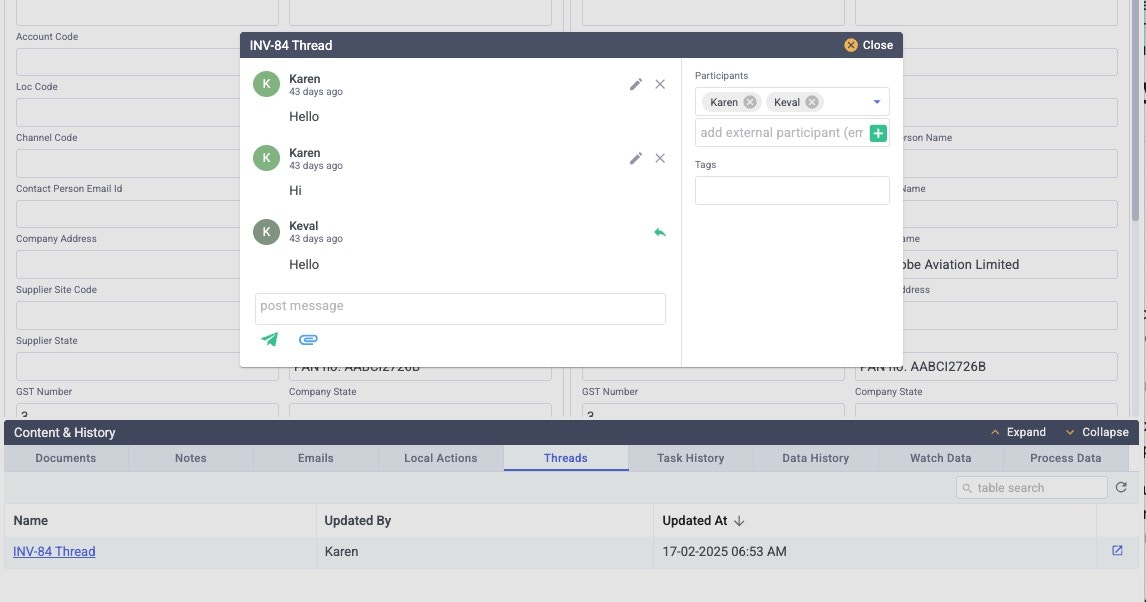Click the add external participant field
Screen dimensions: 1146x602
point(781,133)
